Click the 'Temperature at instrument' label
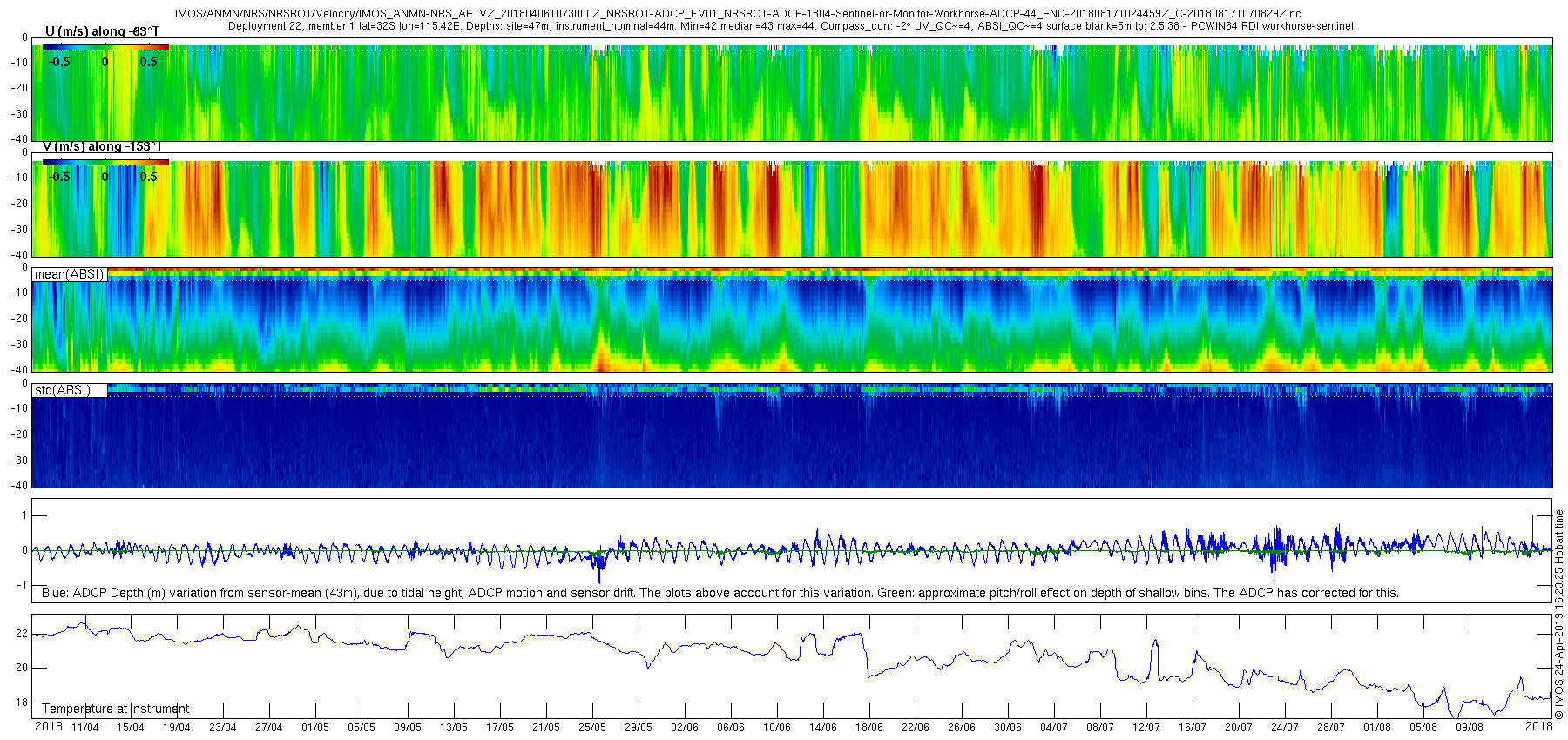 point(115,709)
